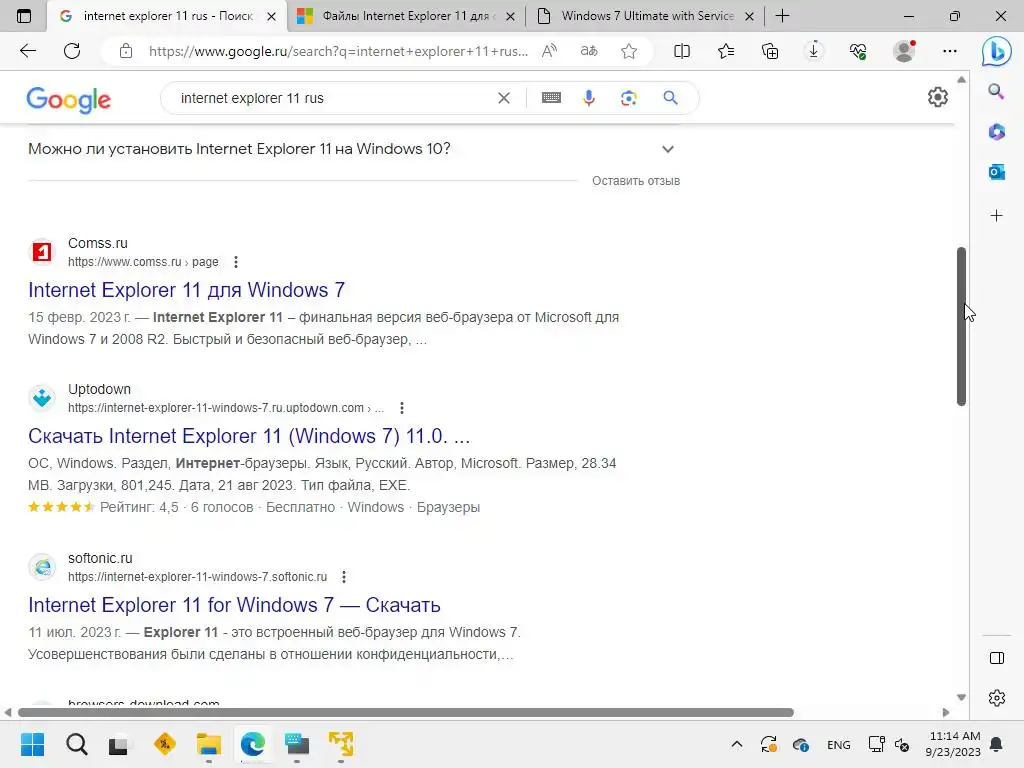This screenshot has width=1024, height=768.
Task: Open File Explorer from taskbar
Action: coord(209,744)
